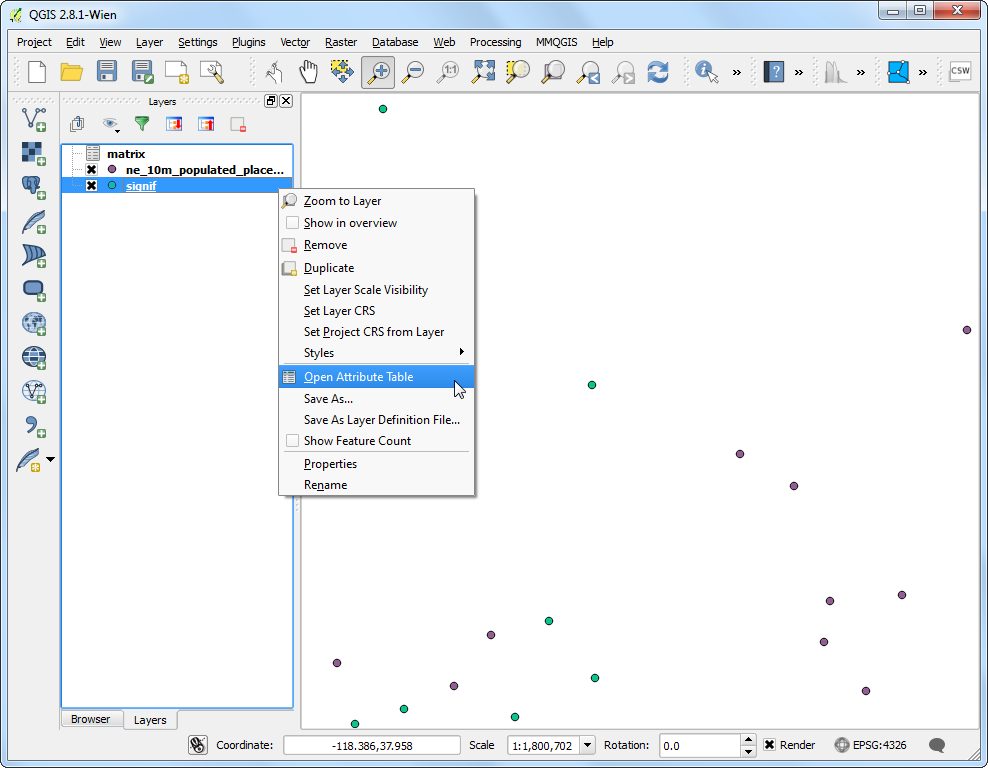Expand hidden toolbar items after Identify tool

pyautogui.click(x=737, y=72)
